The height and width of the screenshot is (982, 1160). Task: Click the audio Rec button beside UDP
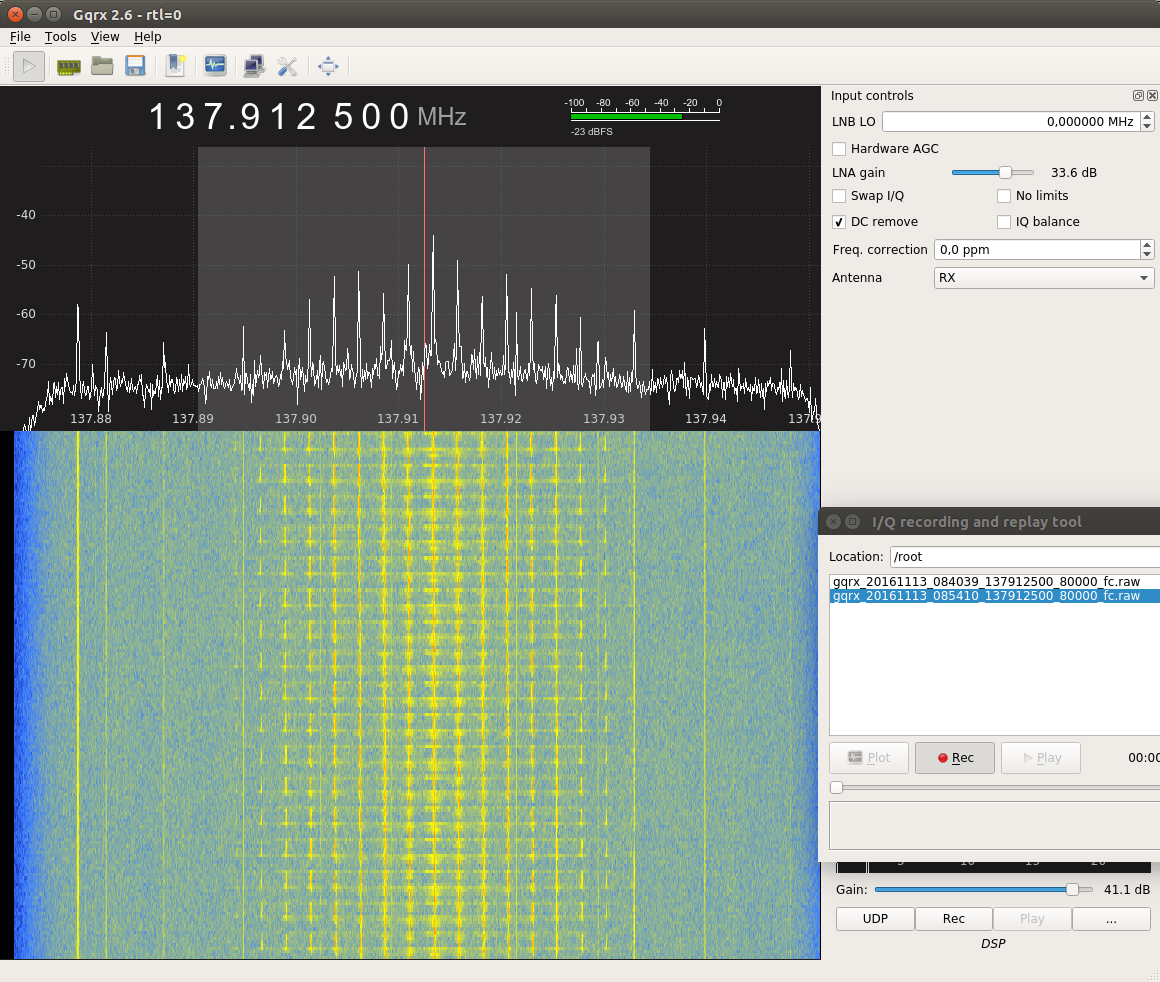(954, 918)
